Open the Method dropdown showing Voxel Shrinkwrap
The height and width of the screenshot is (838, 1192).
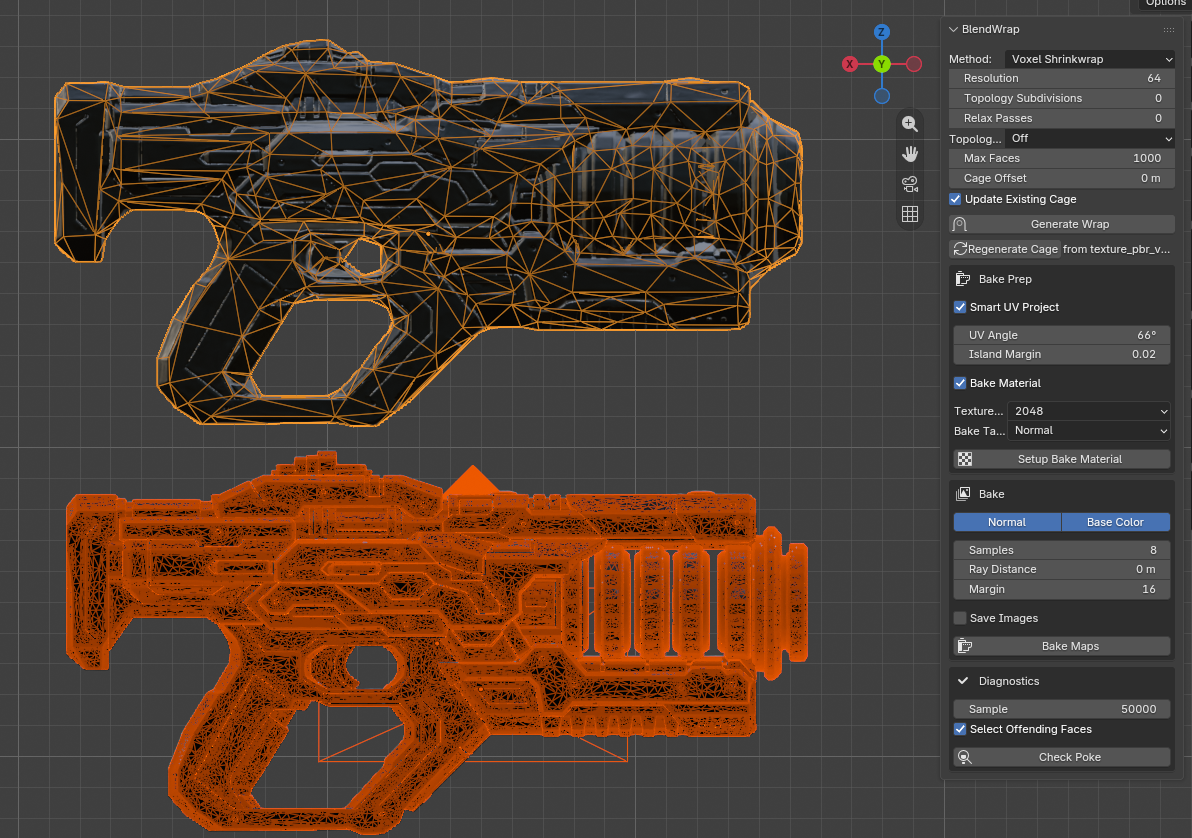point(1090,59)
